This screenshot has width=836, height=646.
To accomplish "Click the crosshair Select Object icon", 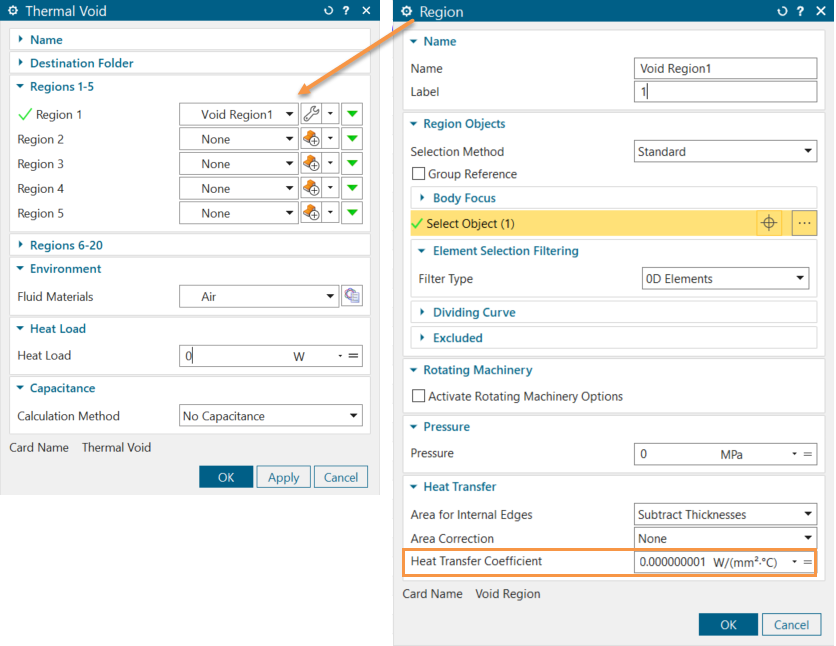I will tap(769, 224).
